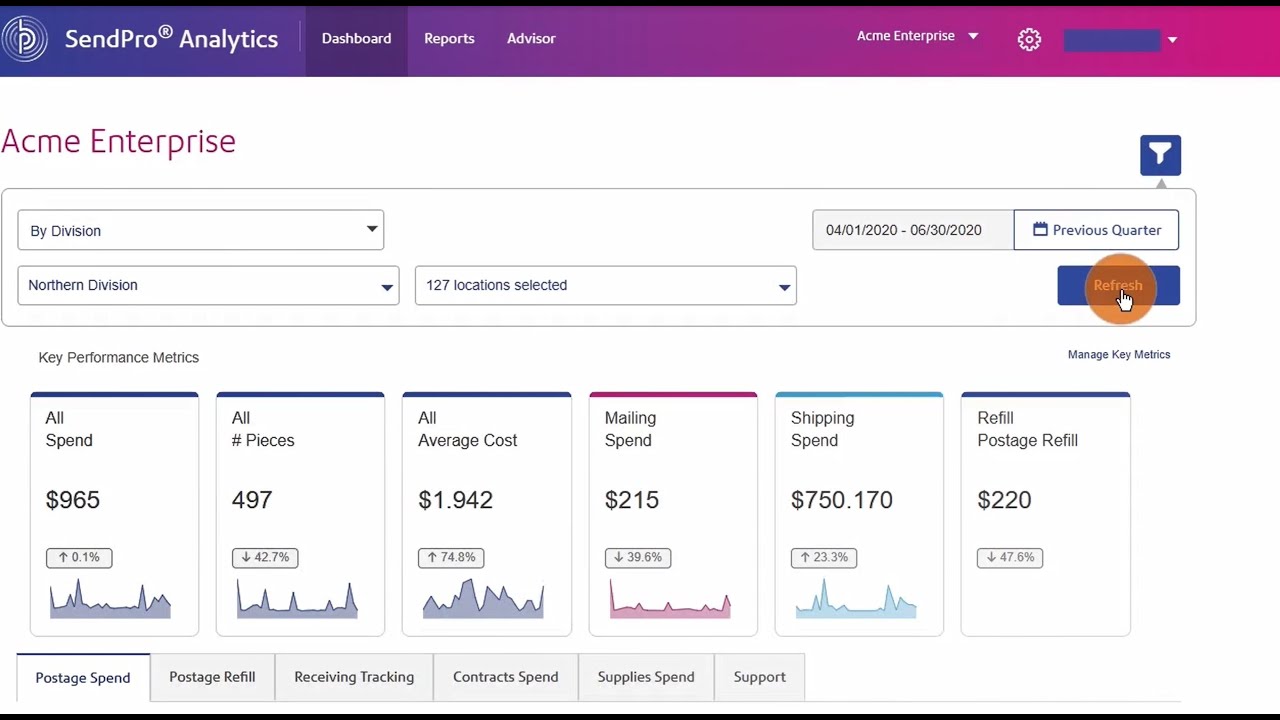Open the Average Cost sparkline chart
This screenshot has height=720, width=1280.
tap(483, 598)
